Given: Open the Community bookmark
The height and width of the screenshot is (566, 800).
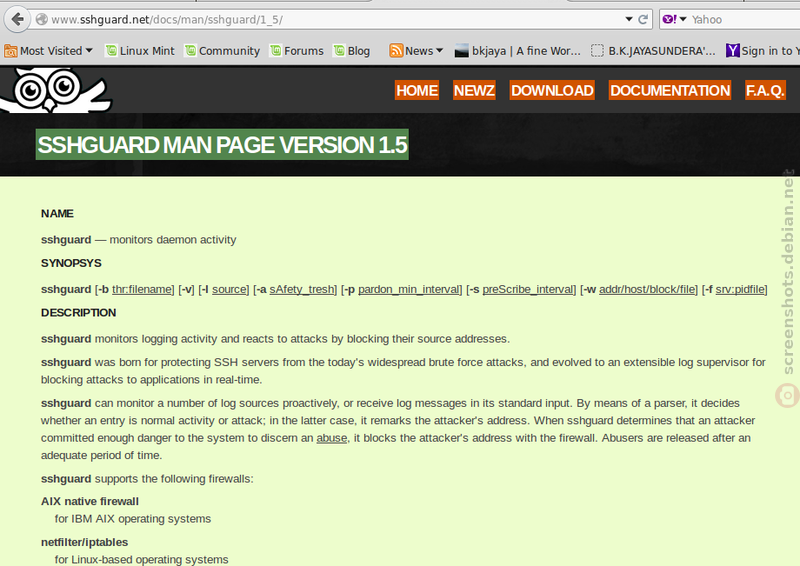Looking at the screenshot, I should pos(222,51).
